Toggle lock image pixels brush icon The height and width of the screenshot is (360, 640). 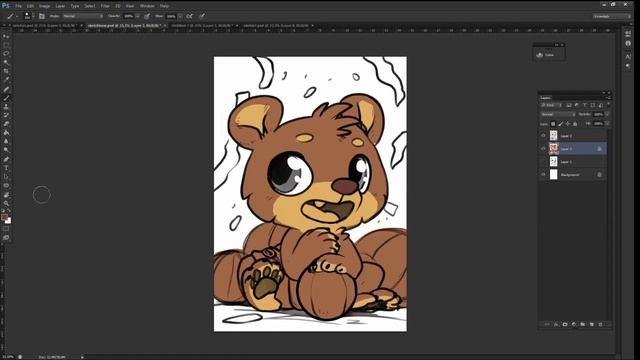(560, 124)
